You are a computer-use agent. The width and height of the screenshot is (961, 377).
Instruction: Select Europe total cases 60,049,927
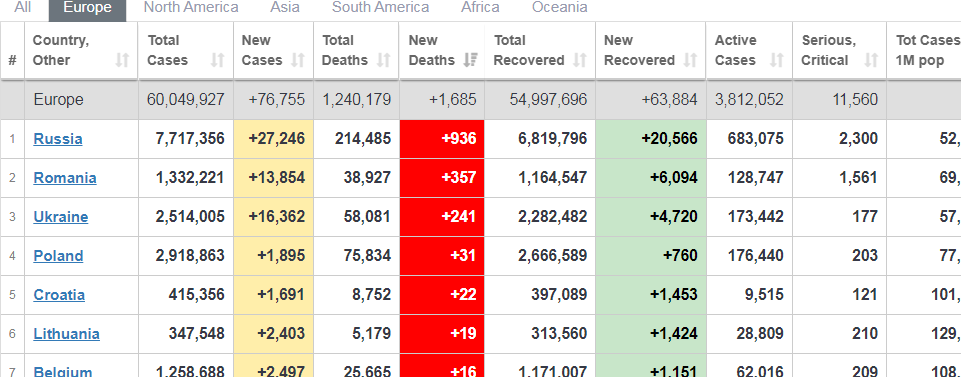pyautogui.click(x=186, y=100)
